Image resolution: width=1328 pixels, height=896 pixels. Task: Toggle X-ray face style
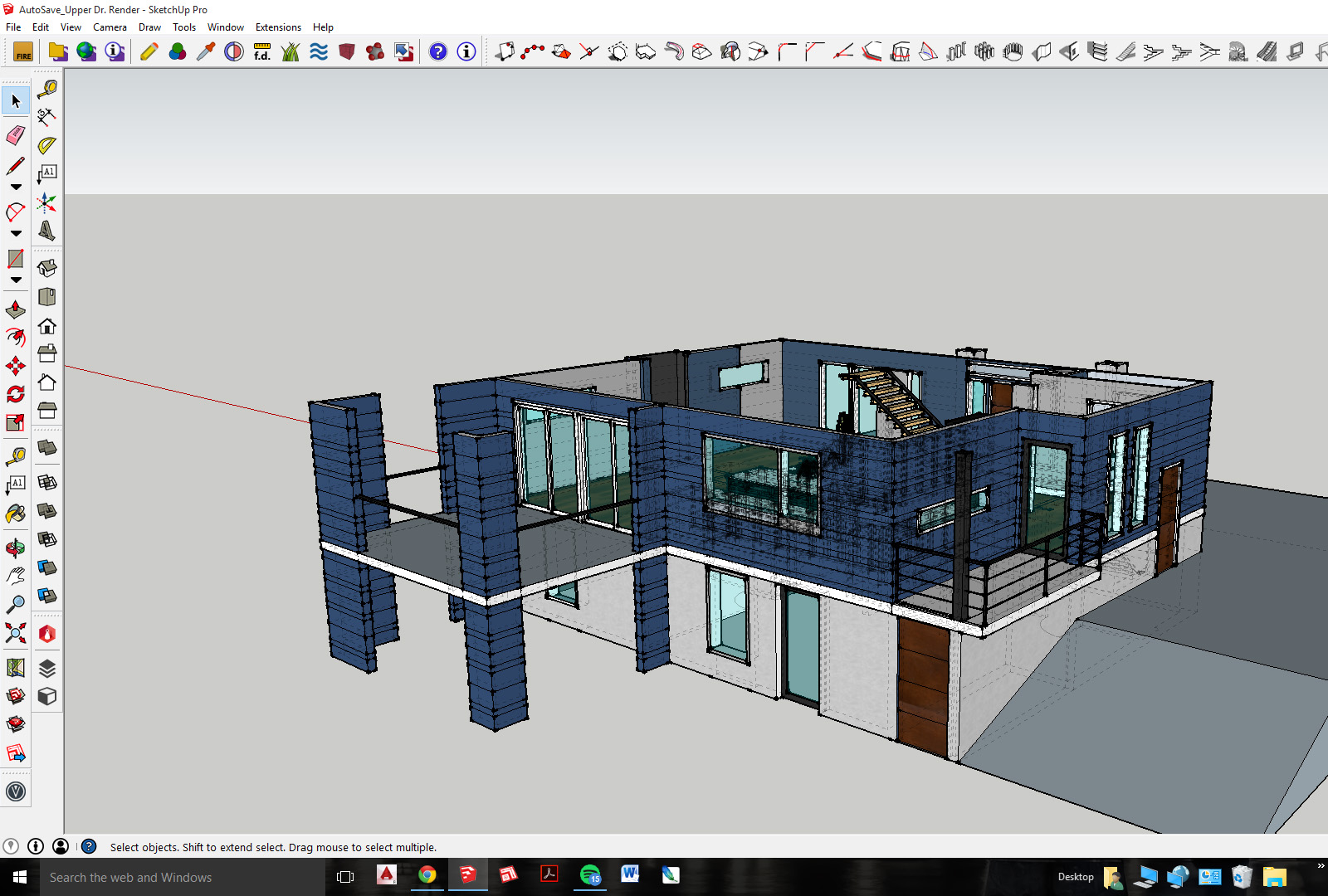click(x=46, y=448)
